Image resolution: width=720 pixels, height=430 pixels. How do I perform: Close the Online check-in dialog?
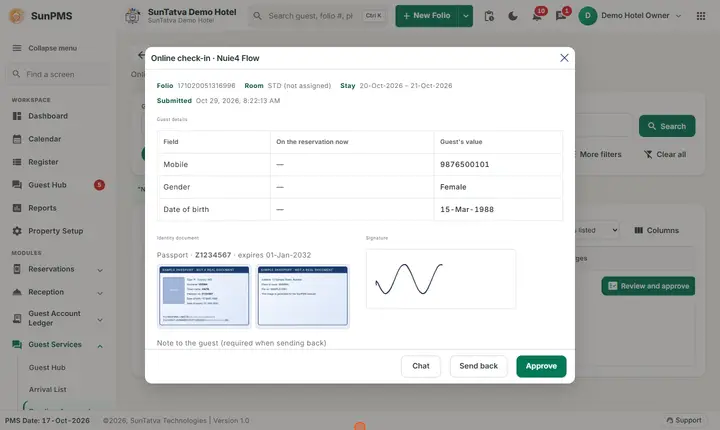[564, 58]
